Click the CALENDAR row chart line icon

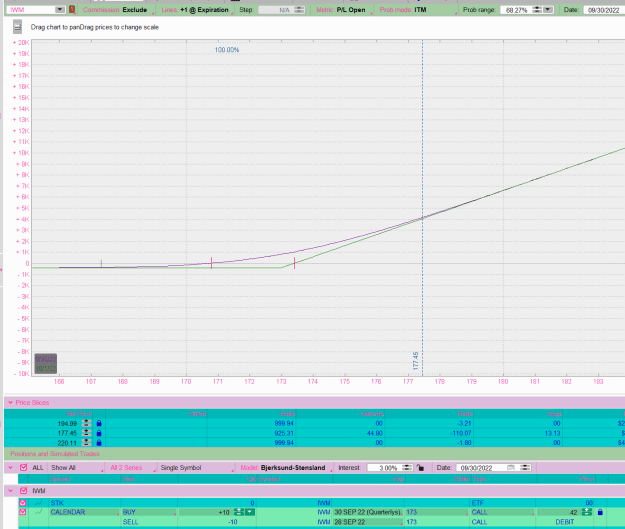coord(38,512)
